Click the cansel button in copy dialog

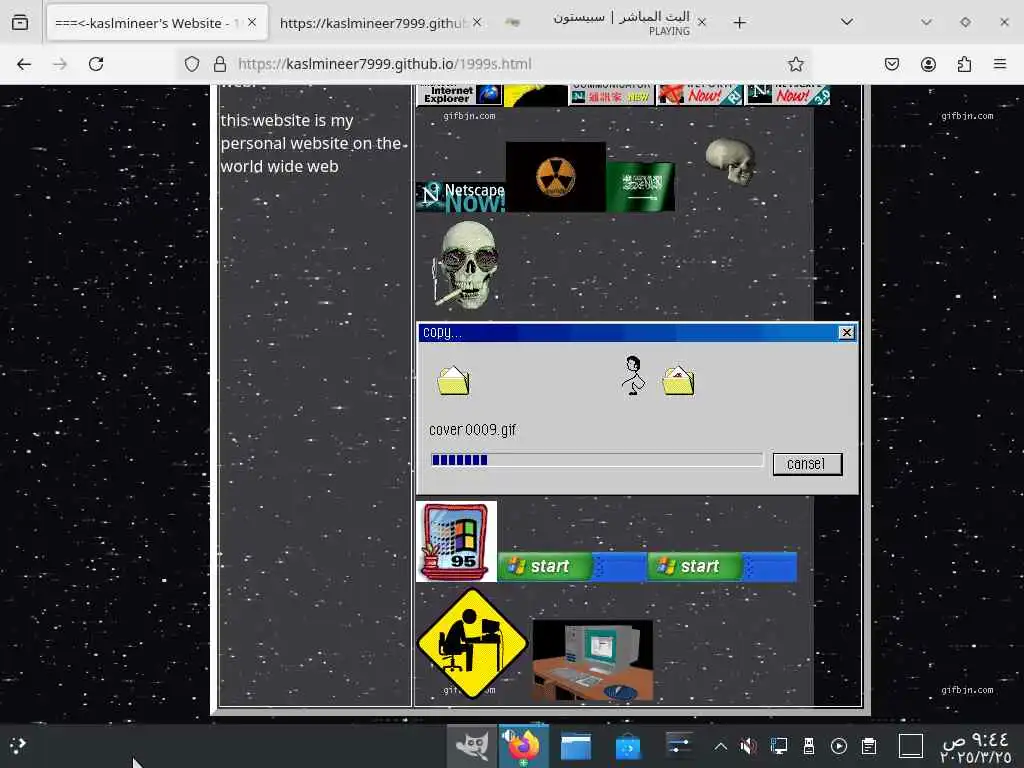click(x=807, y=464)
